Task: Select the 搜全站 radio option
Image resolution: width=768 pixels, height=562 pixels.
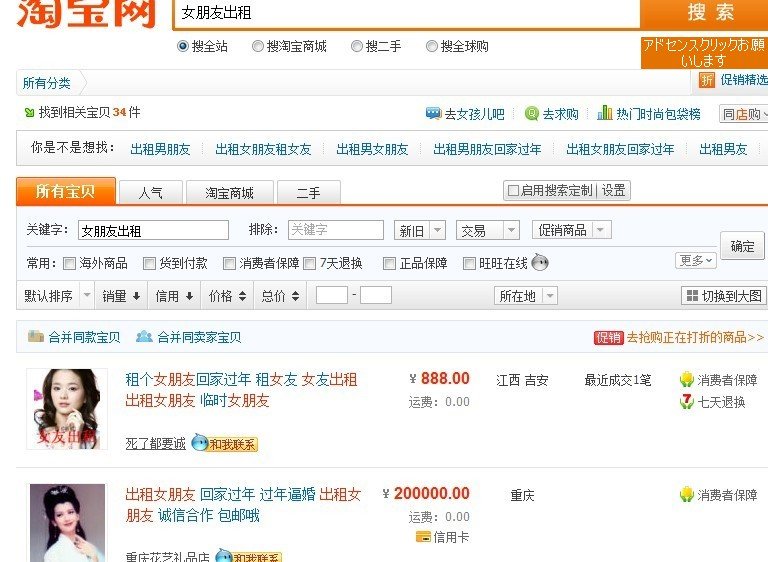Action: pyautogui.click(x=183, y=47)
